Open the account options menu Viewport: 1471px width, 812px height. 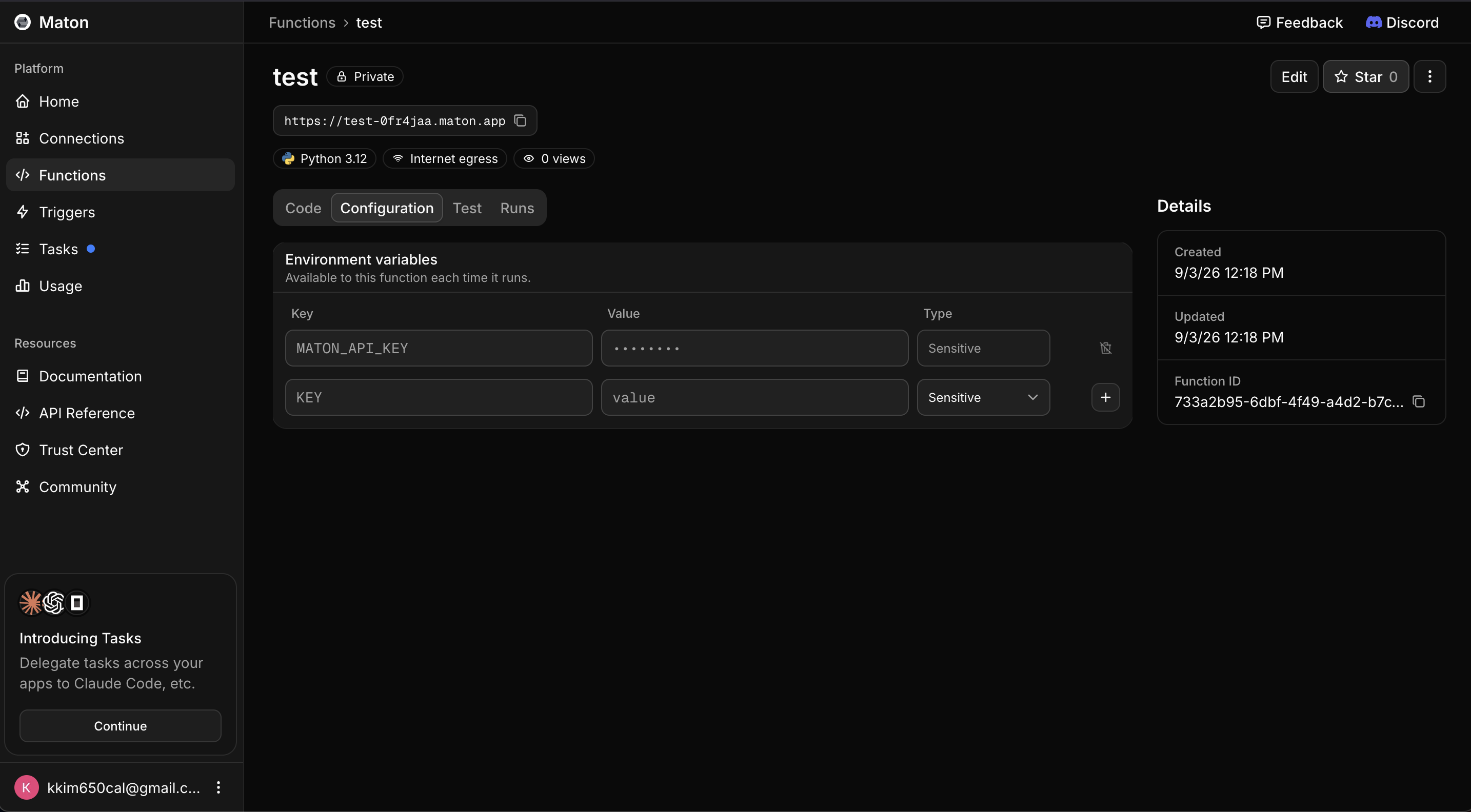click(218, 787)
